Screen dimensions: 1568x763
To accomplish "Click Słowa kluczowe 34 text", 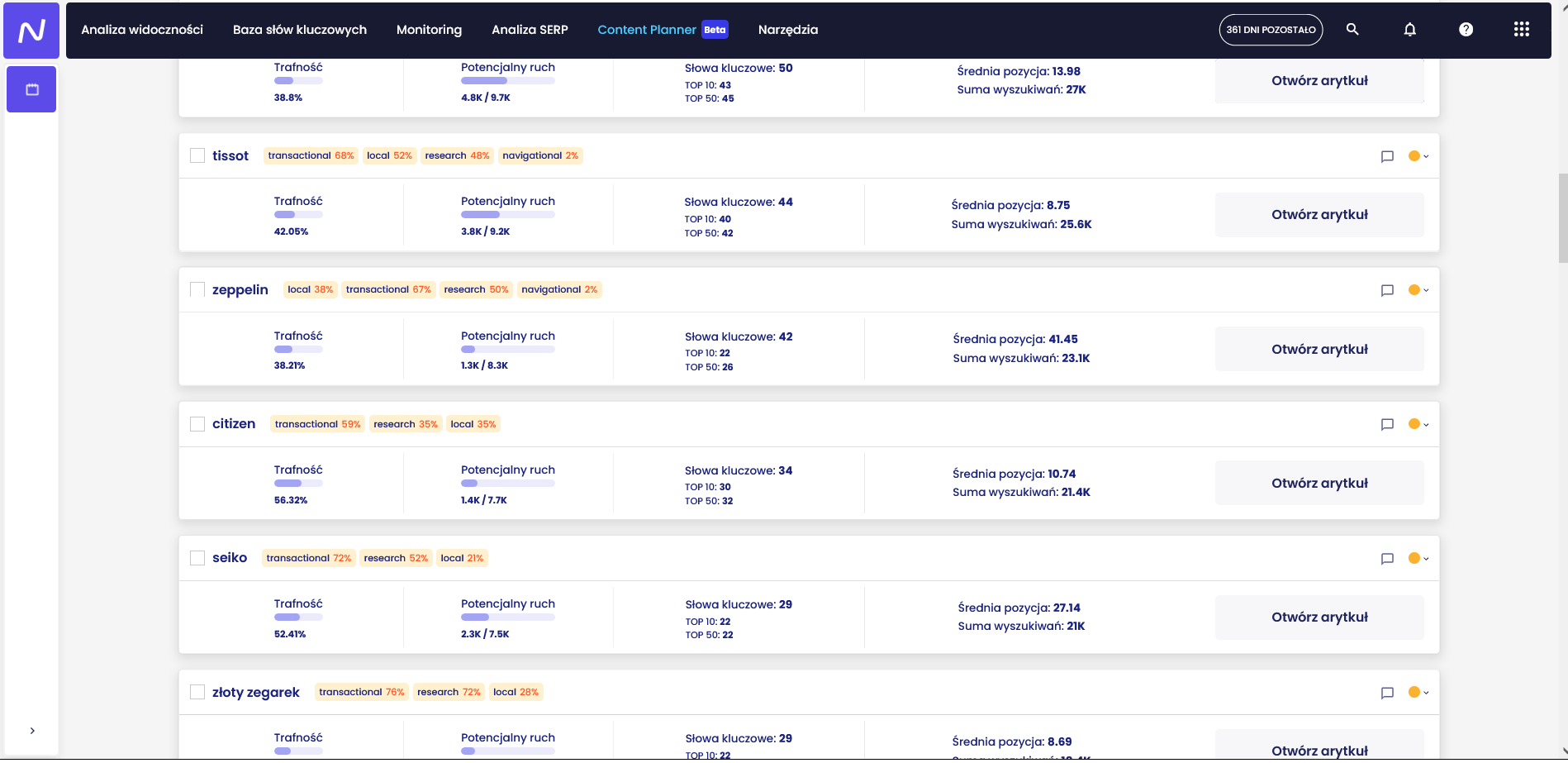I will pos(739,470).
